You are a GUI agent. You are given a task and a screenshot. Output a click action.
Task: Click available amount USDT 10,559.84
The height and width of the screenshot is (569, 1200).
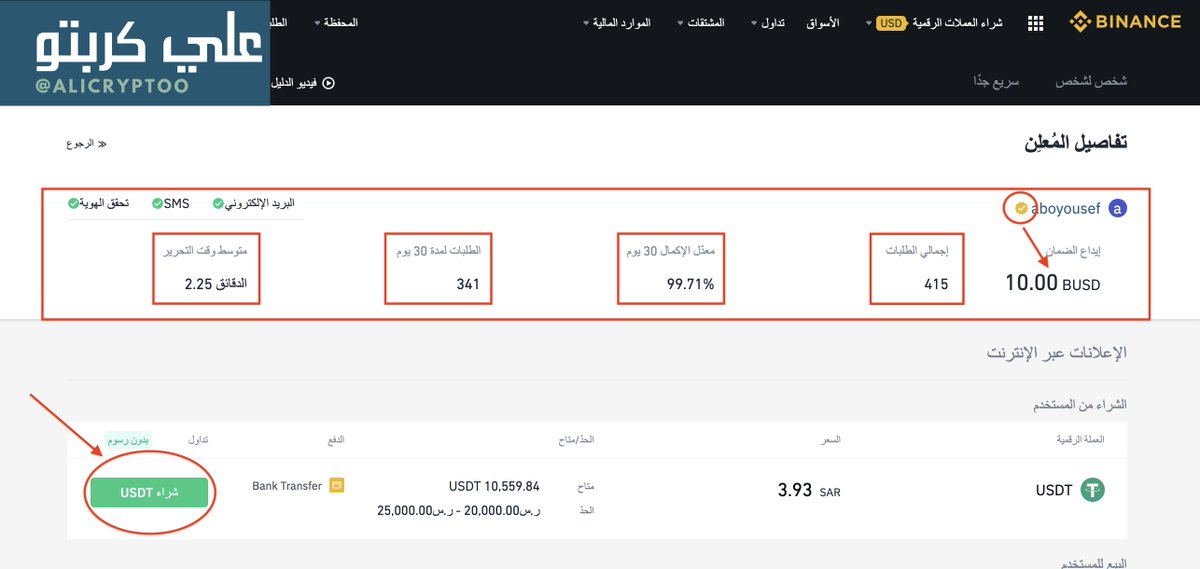(x=494, y=487)
